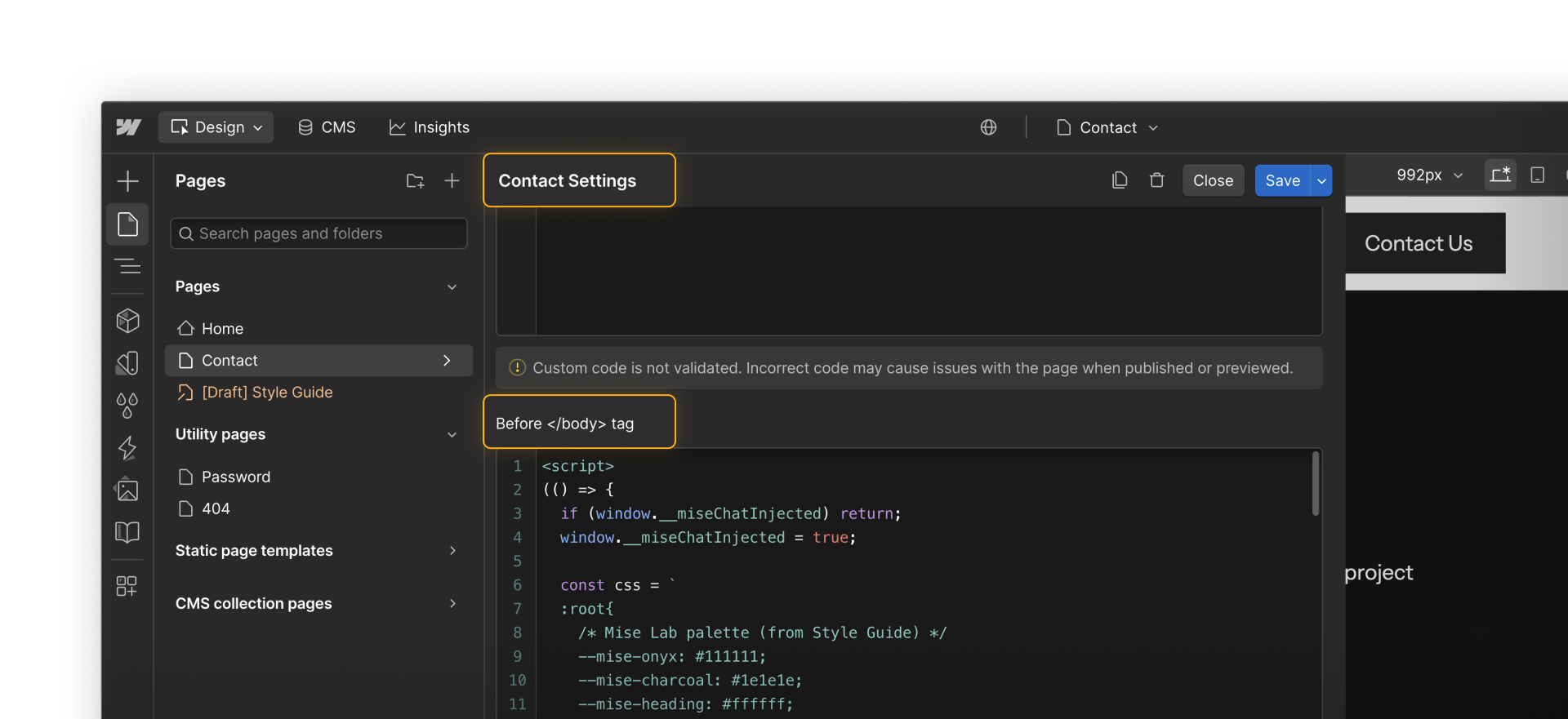1568x719 pixels.
Task: Expand Static page templates section
Action: pyautogui.click(x=452, y=551)
